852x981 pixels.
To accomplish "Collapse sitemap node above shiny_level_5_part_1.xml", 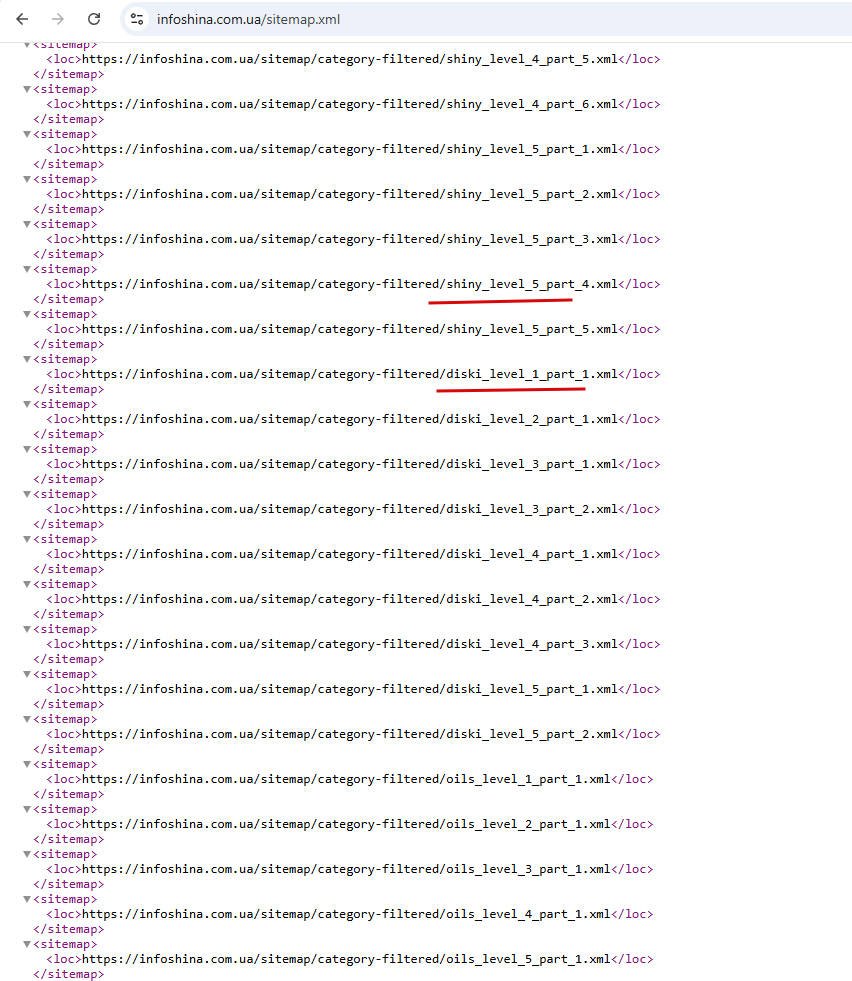I will click(x=27, y=134).
